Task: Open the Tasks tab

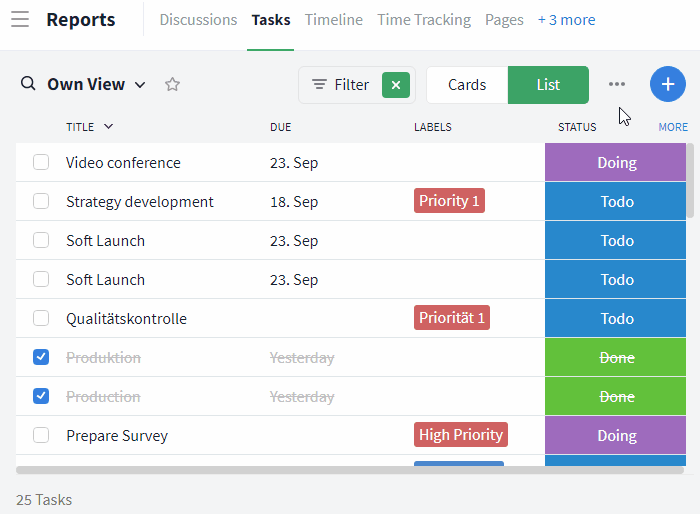Action: pyautogui.click(x=271, y=20)
